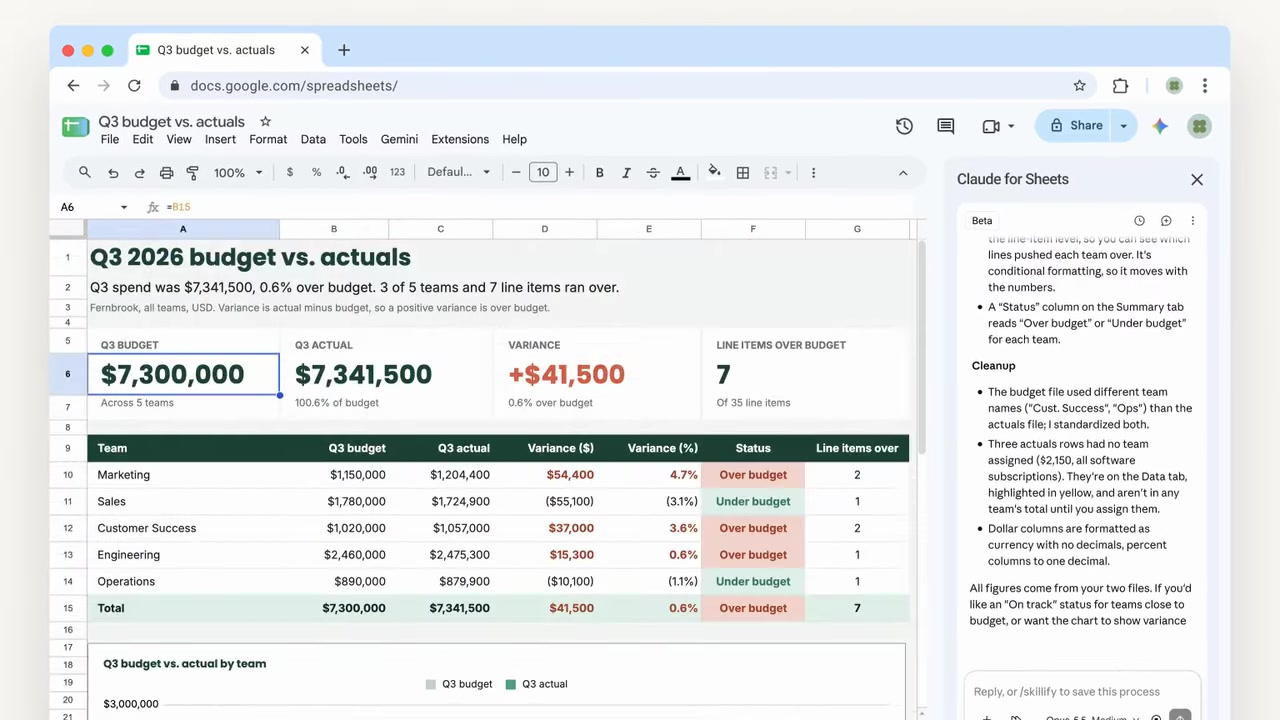The width and height of the screenshot is (1280, 720).
Task: Toggle italic formatting
Action: click(626, 172)
